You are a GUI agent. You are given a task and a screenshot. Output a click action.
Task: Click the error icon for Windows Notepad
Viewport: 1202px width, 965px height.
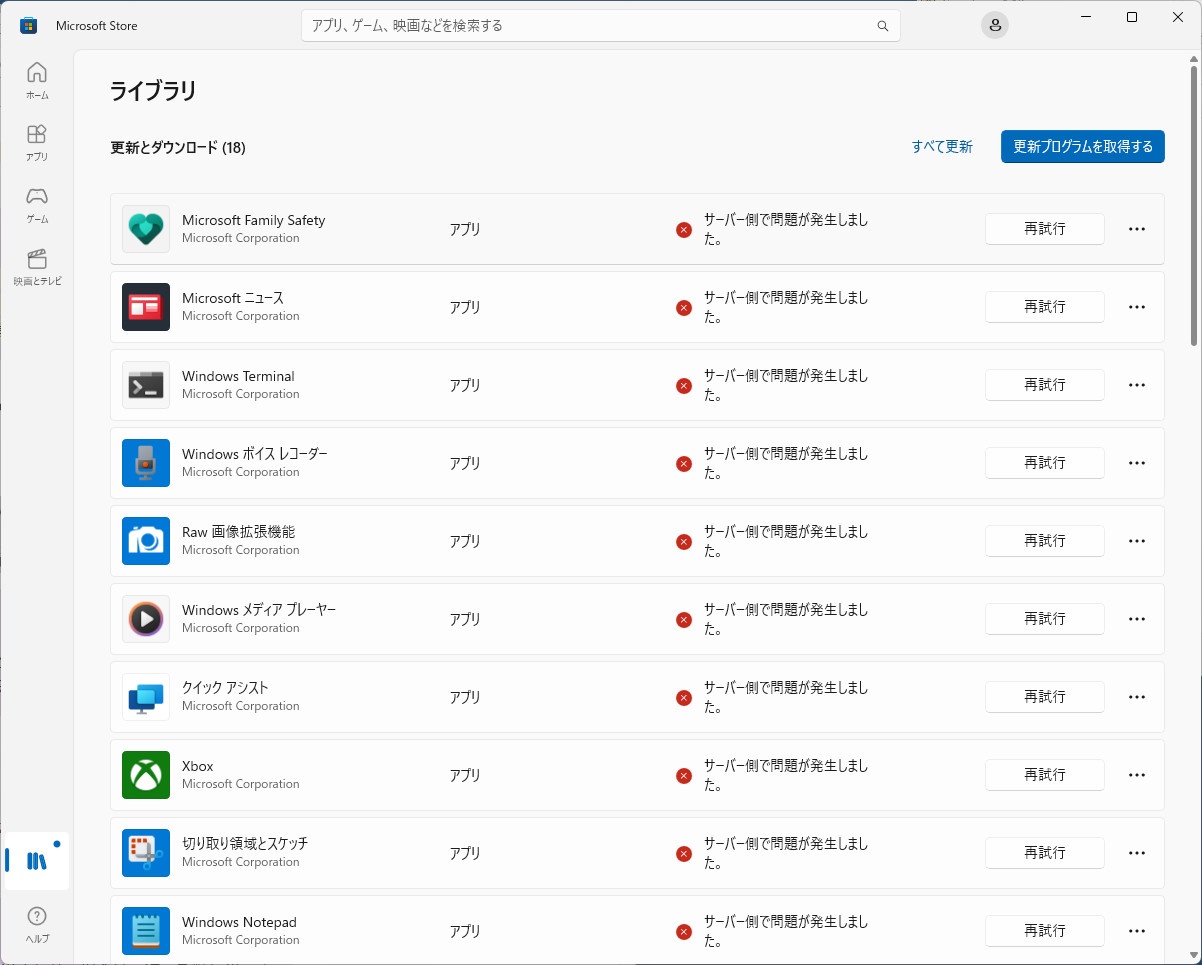coord(684,932)
